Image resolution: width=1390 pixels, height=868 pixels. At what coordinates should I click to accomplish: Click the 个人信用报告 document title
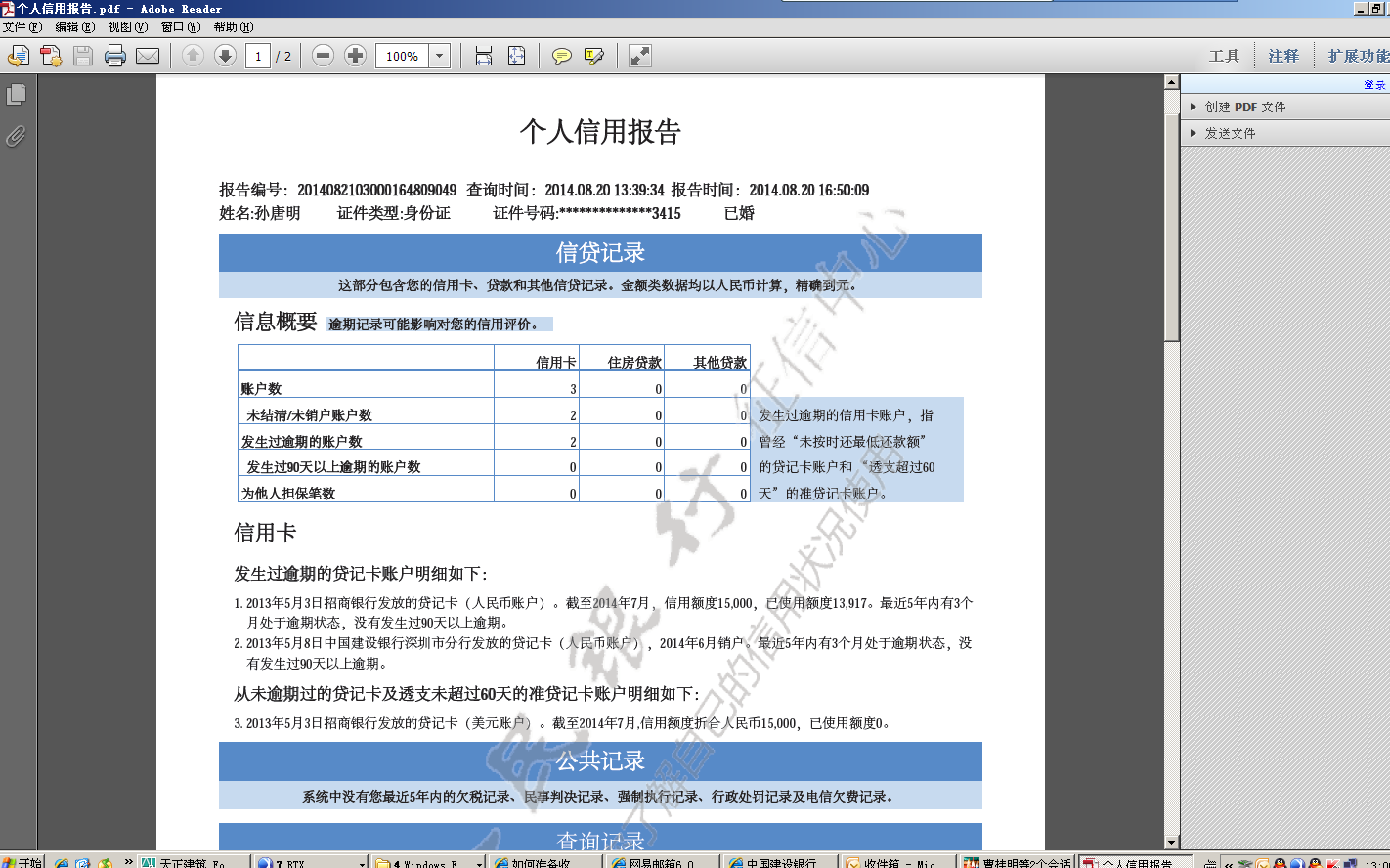(x=600, y=132)
